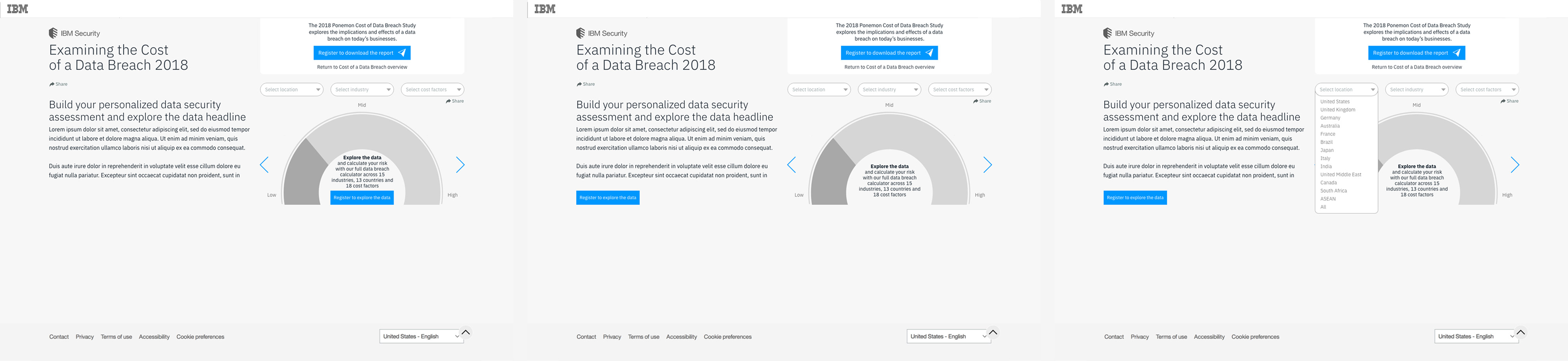The image size is (1568, 361).
Task: Click back-to-top chevron in left panel footer
Action: tap(466, 332)
